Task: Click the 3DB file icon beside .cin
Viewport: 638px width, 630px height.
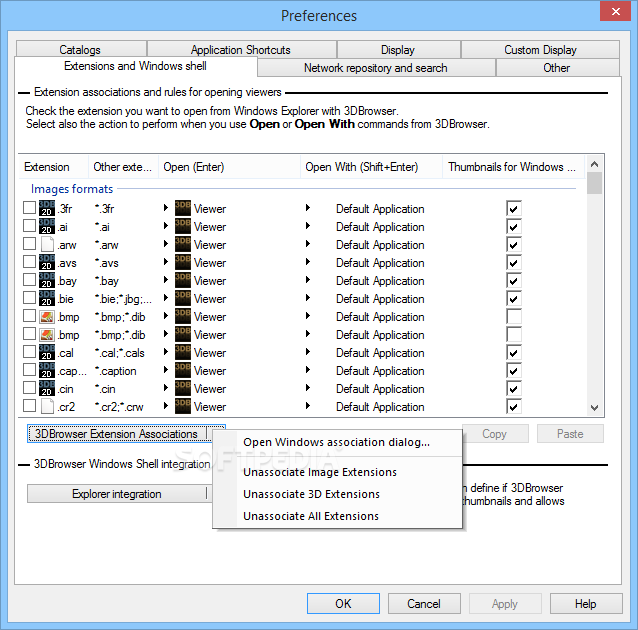Action: coord(47,388)
